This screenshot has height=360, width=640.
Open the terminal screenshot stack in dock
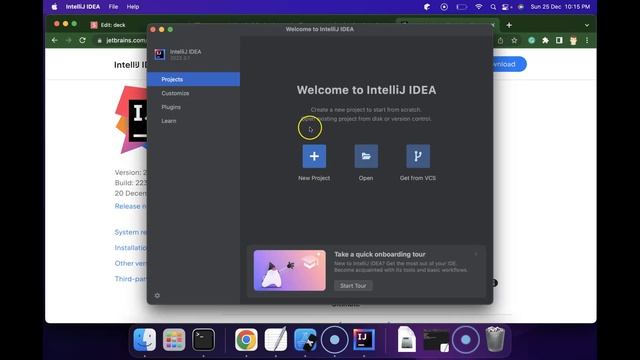click(x=436, y=340)
